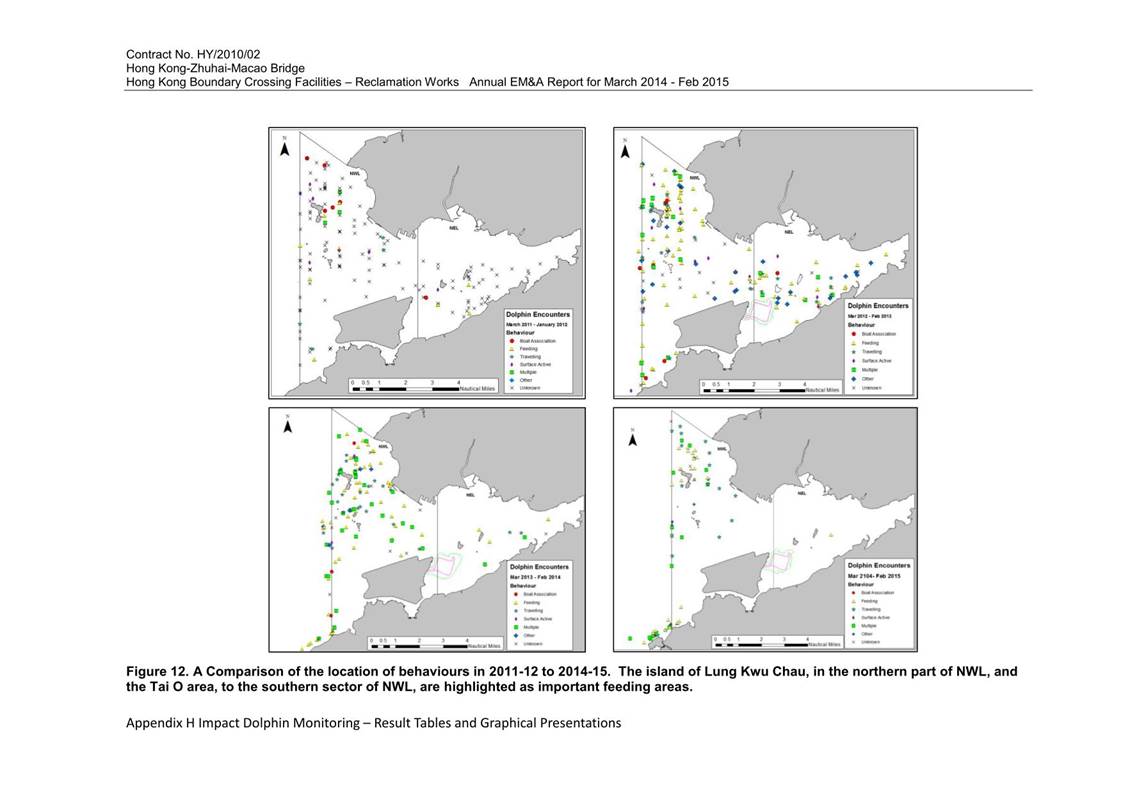Select green Multiple square in March 2011 legend
This screenshot has width=1123, height=794.
pos(511,372)
